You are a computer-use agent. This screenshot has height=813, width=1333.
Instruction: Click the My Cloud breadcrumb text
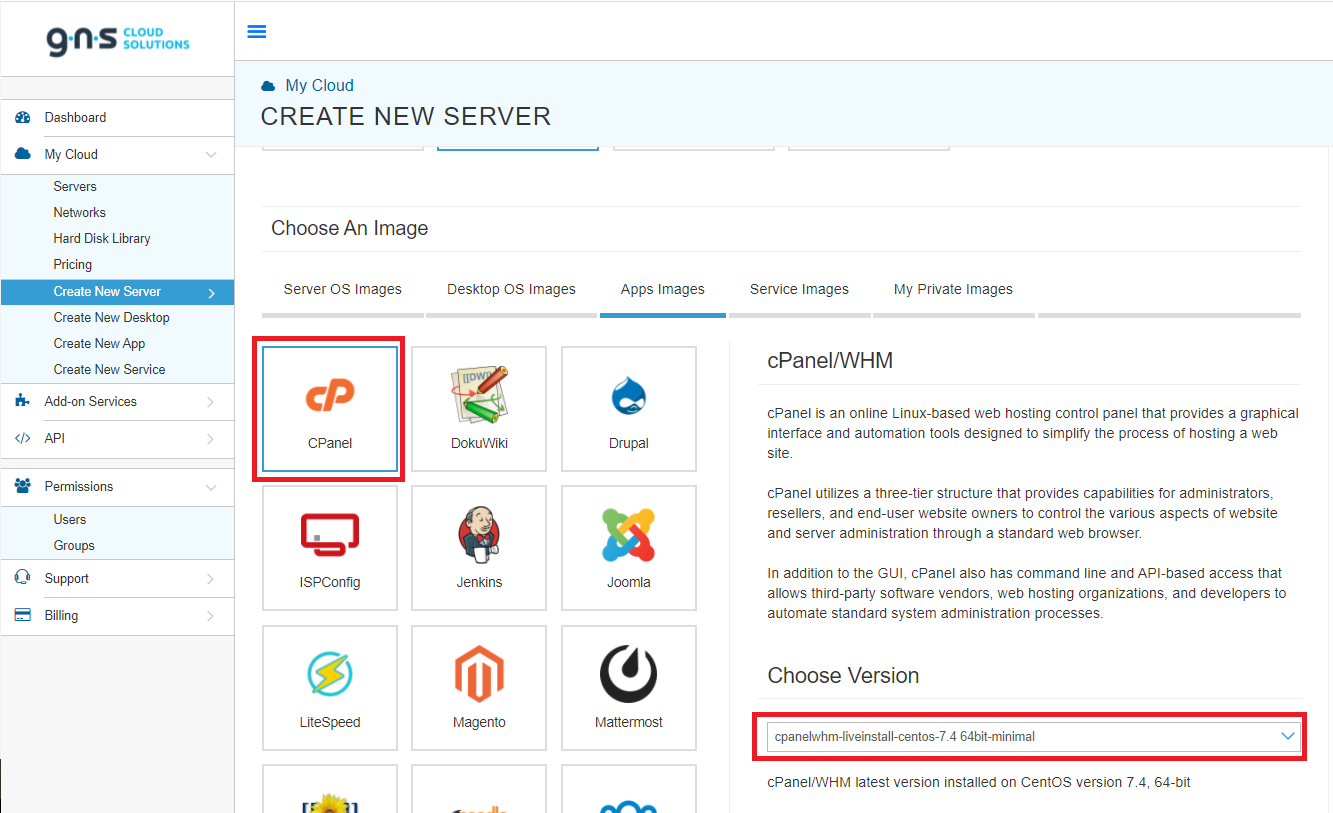(x=319, y=86)
